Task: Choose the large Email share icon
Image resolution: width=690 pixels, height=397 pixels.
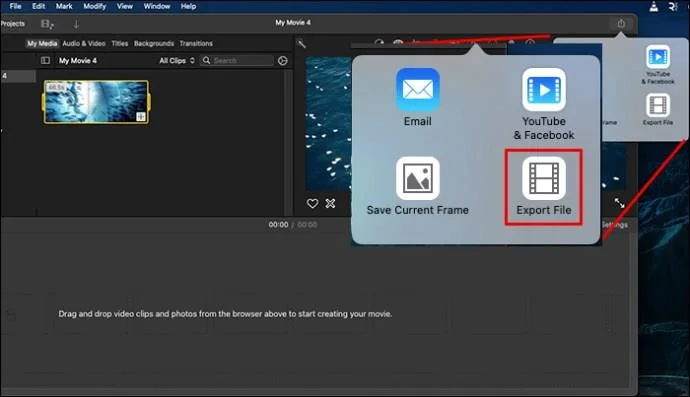Action: click(x=418, y=90)
